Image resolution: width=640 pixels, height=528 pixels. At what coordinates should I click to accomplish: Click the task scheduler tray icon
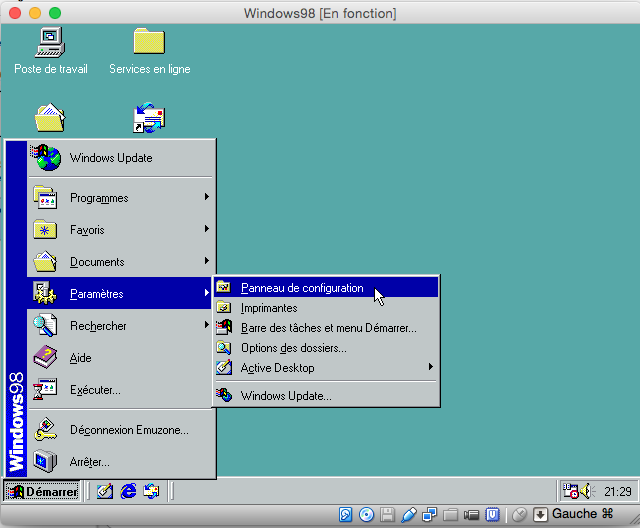[570, 491]
